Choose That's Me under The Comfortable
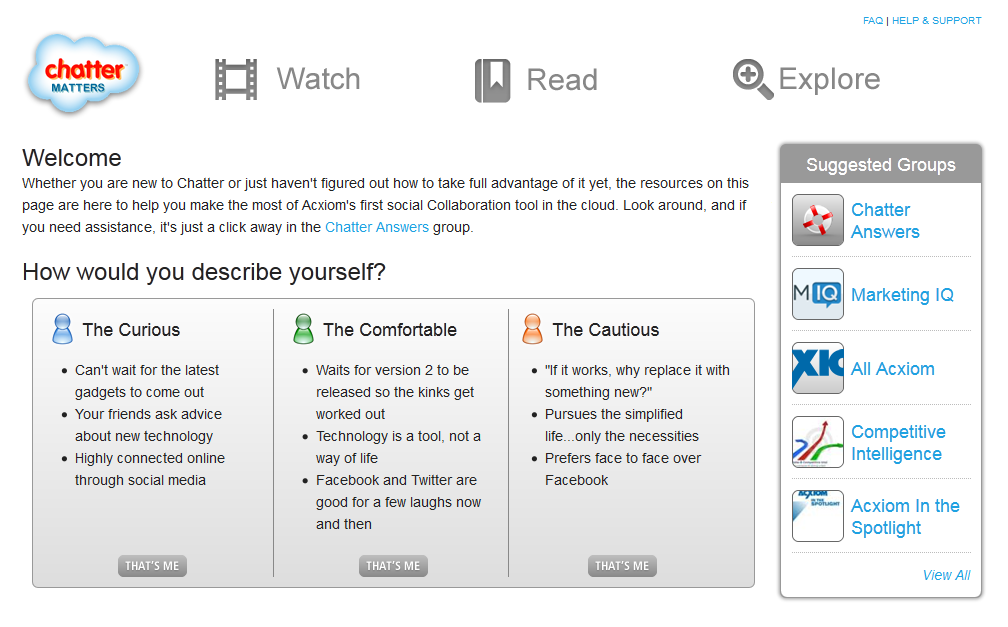The image size is (1008, 627). coord(393,566)
